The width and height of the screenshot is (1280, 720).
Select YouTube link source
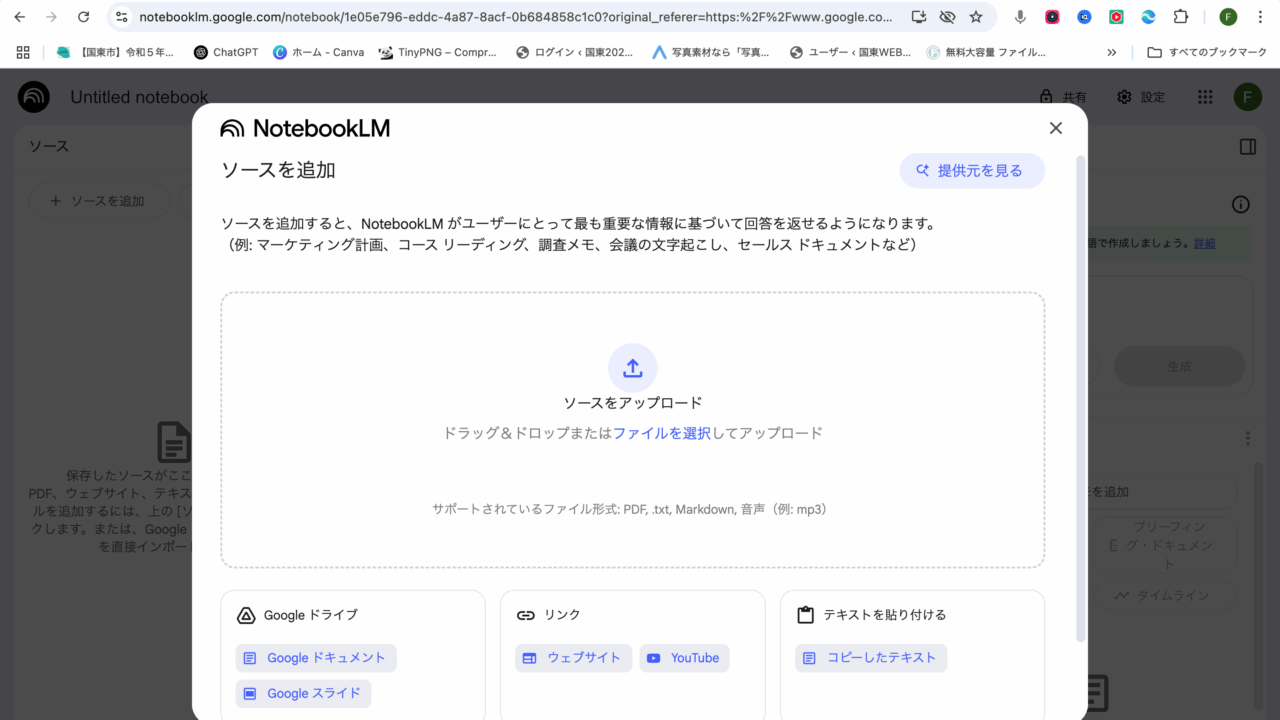(x=684, y=658)
